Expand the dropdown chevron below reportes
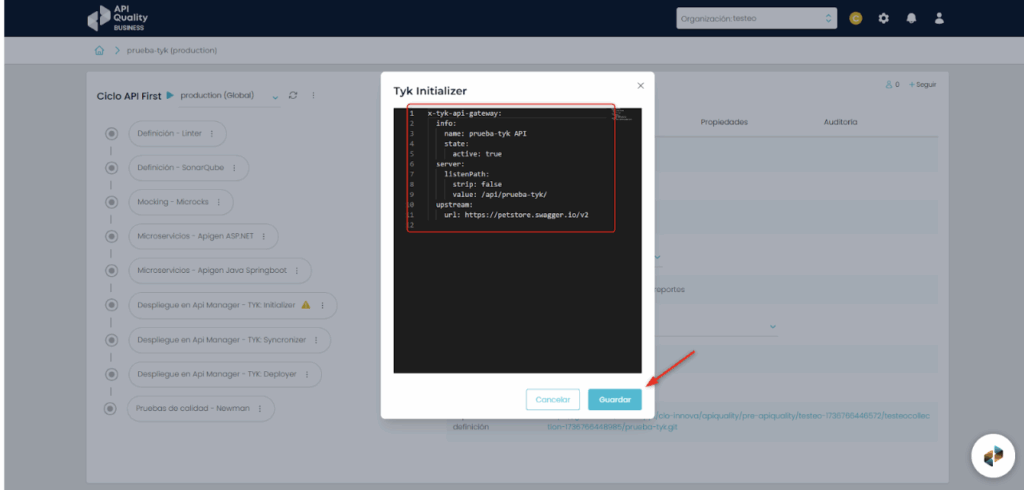This screenshot has width=1024, height=490. point(773,325)
